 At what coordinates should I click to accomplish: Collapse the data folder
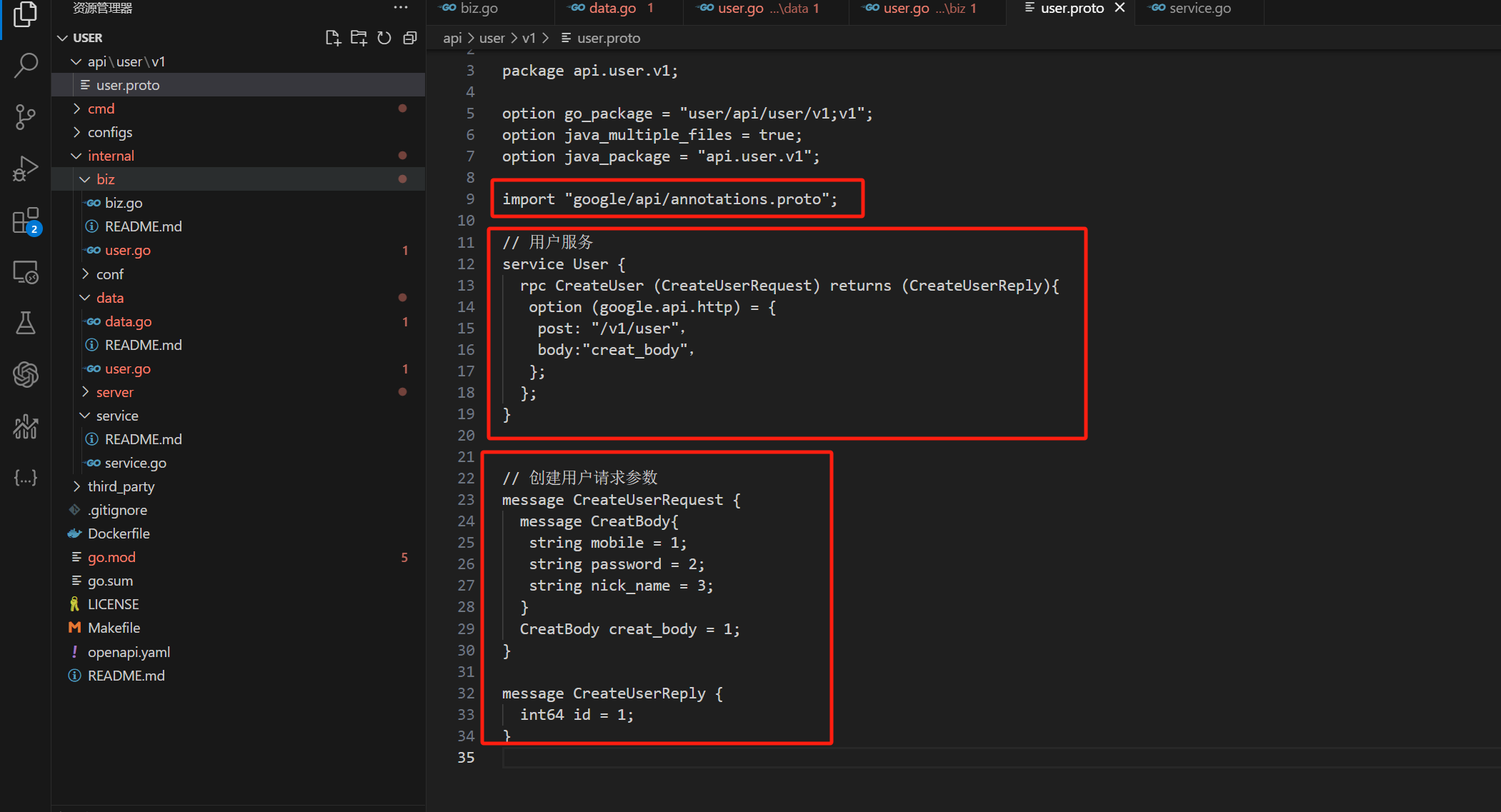(x=84, y=298)
